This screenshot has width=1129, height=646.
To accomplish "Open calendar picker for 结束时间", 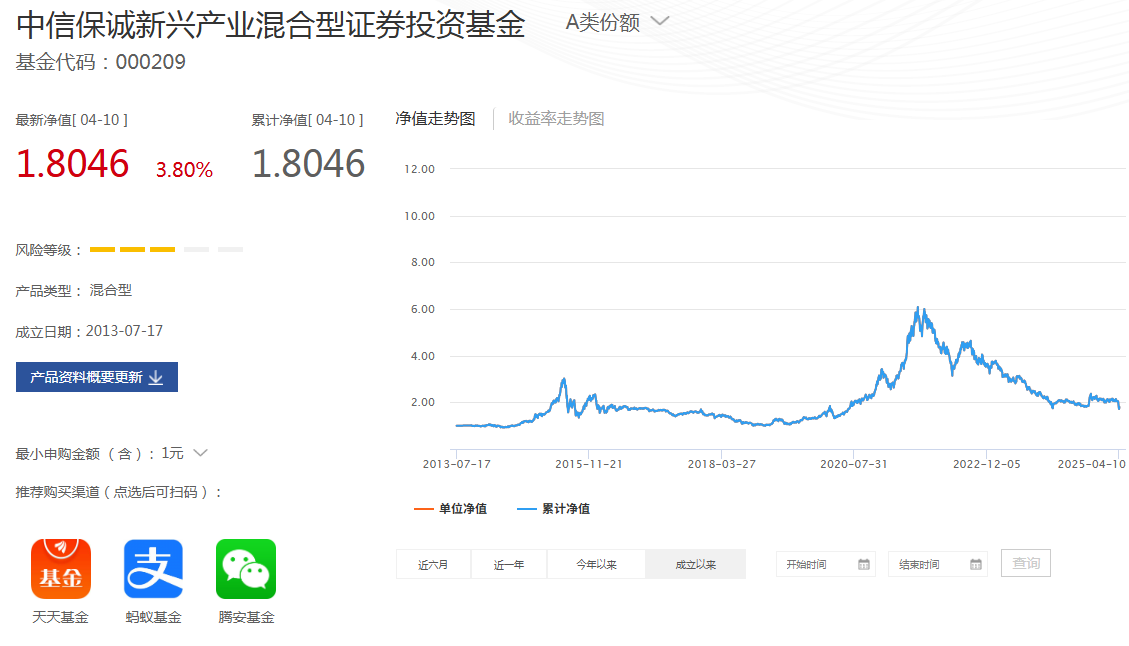I will [976, 564].
